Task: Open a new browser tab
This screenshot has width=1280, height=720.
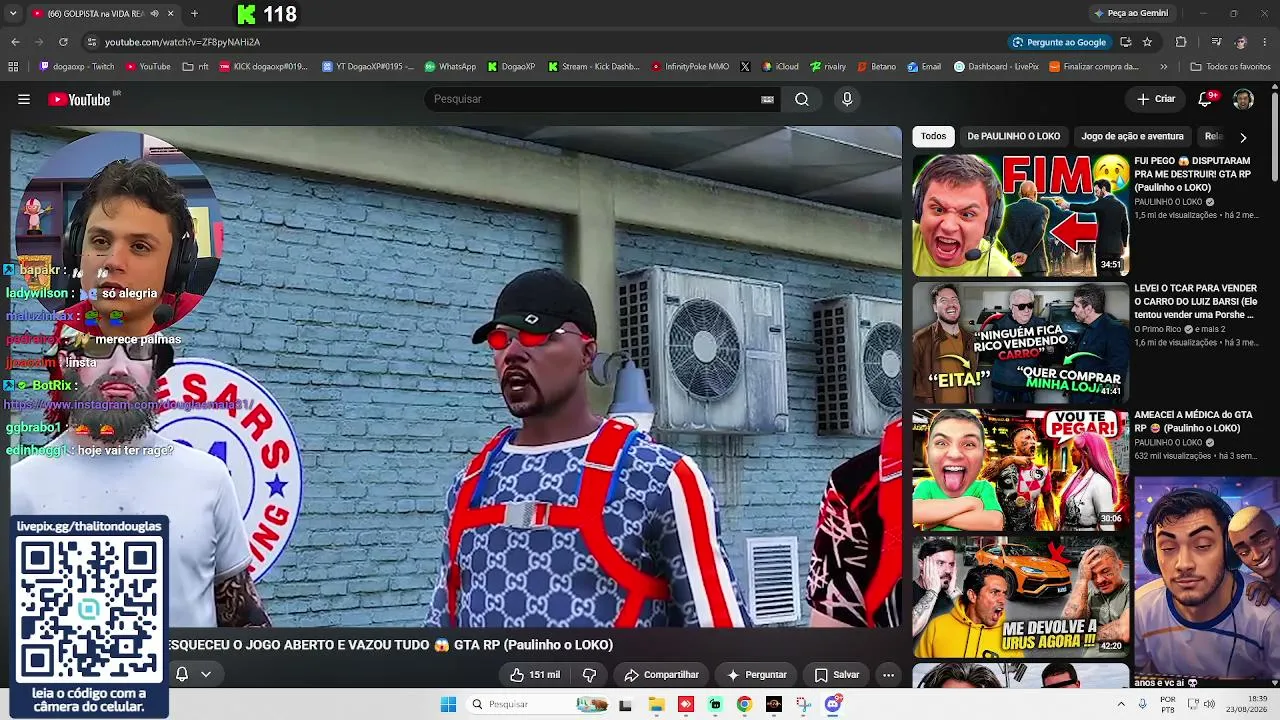Action: tap(194, 14)
